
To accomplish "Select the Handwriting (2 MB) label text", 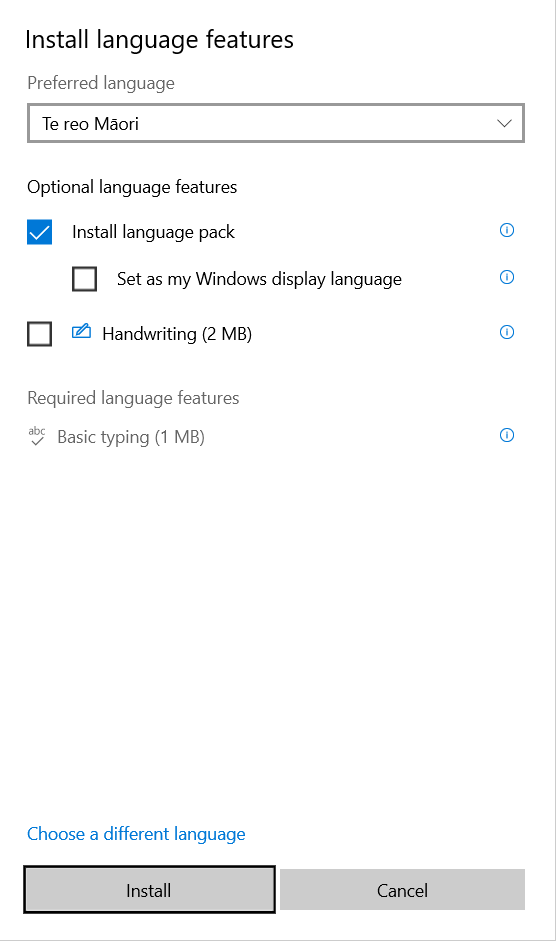I will [x=177, y=334].
